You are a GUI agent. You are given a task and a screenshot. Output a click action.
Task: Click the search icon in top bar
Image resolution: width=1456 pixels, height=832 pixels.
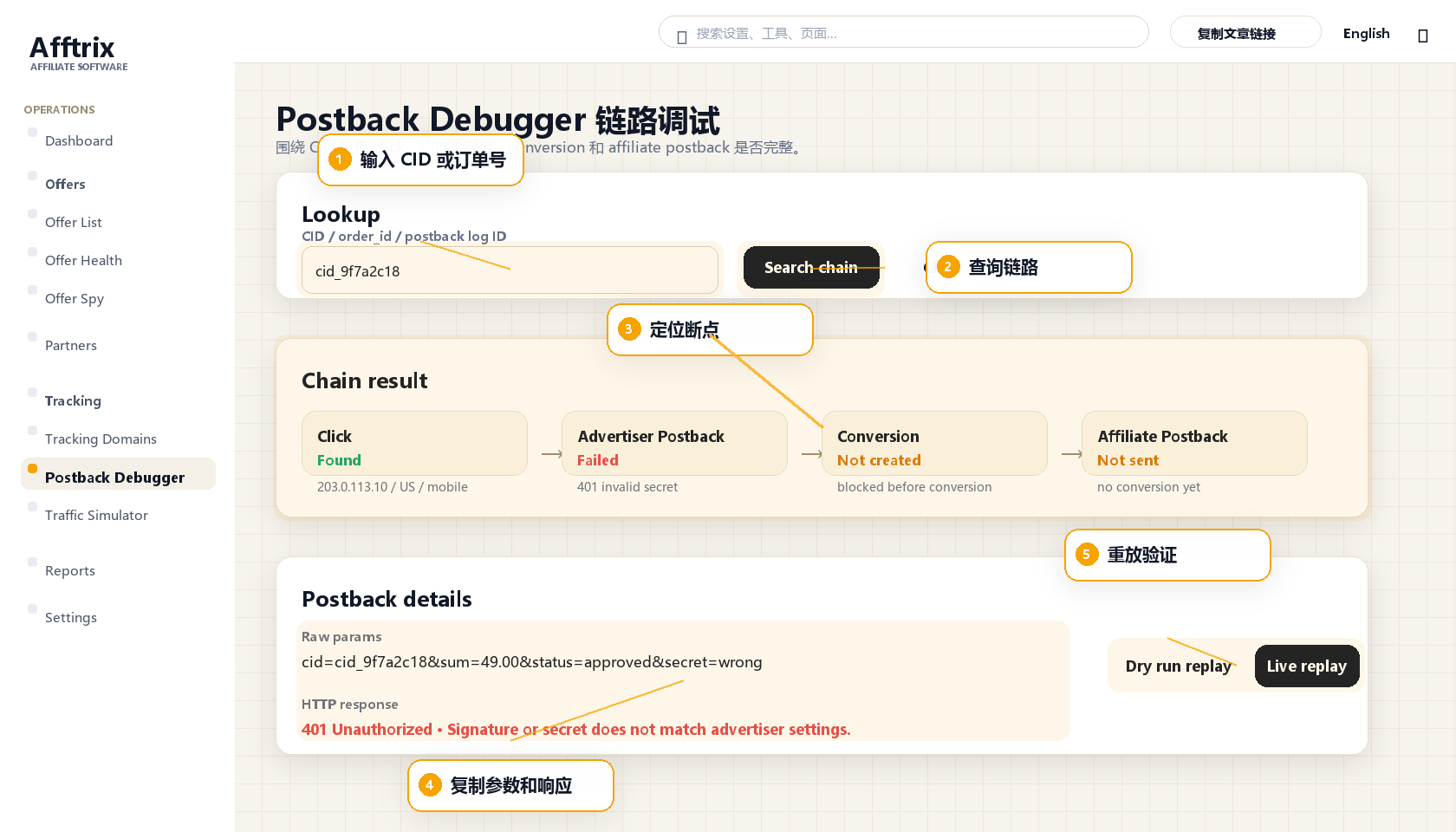click(x=682, y=36)
